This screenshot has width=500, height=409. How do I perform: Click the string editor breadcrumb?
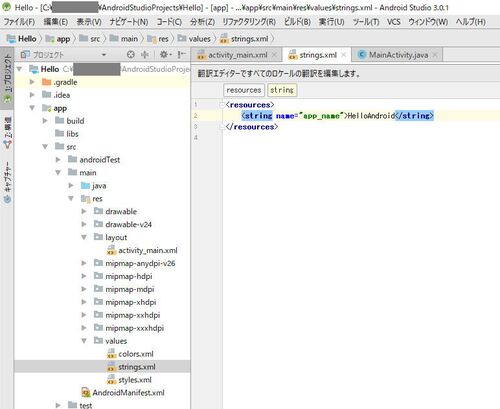pos(282,90)
